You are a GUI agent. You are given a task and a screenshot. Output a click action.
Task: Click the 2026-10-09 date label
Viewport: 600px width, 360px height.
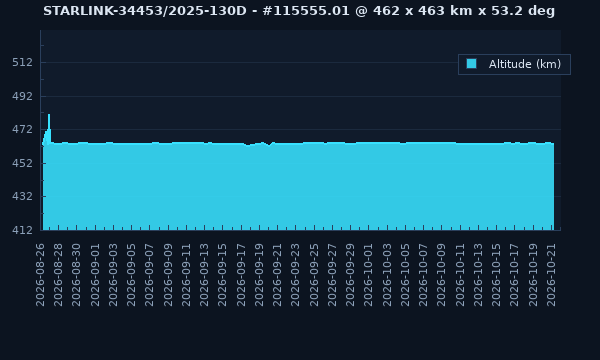click(442, 275)
